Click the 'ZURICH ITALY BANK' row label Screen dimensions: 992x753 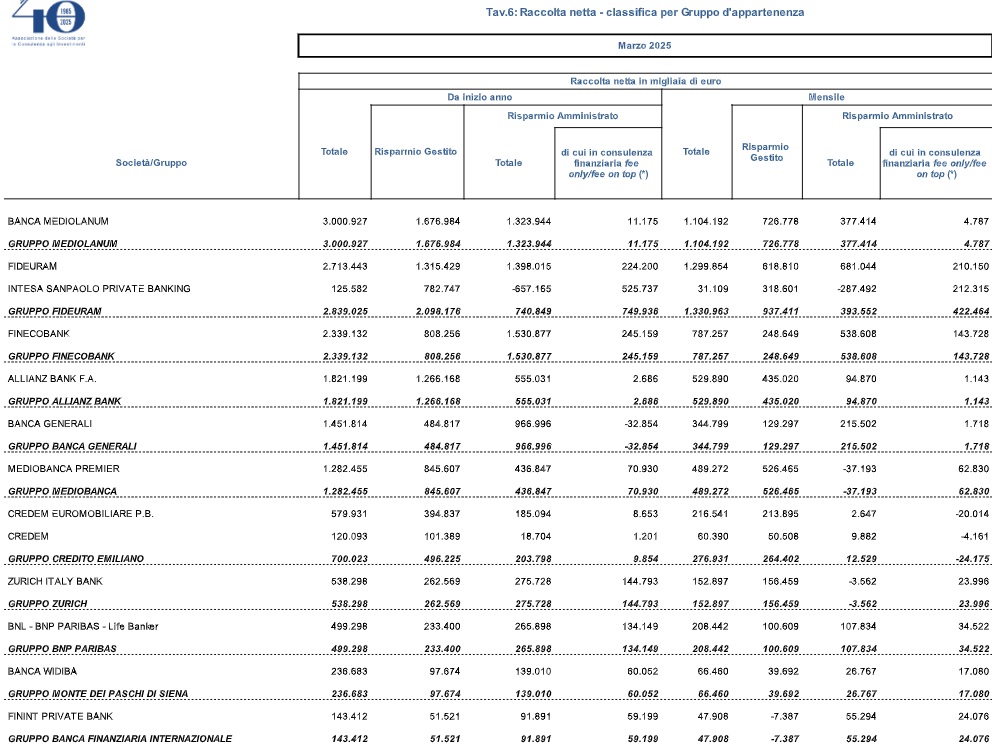click(55, 582)
